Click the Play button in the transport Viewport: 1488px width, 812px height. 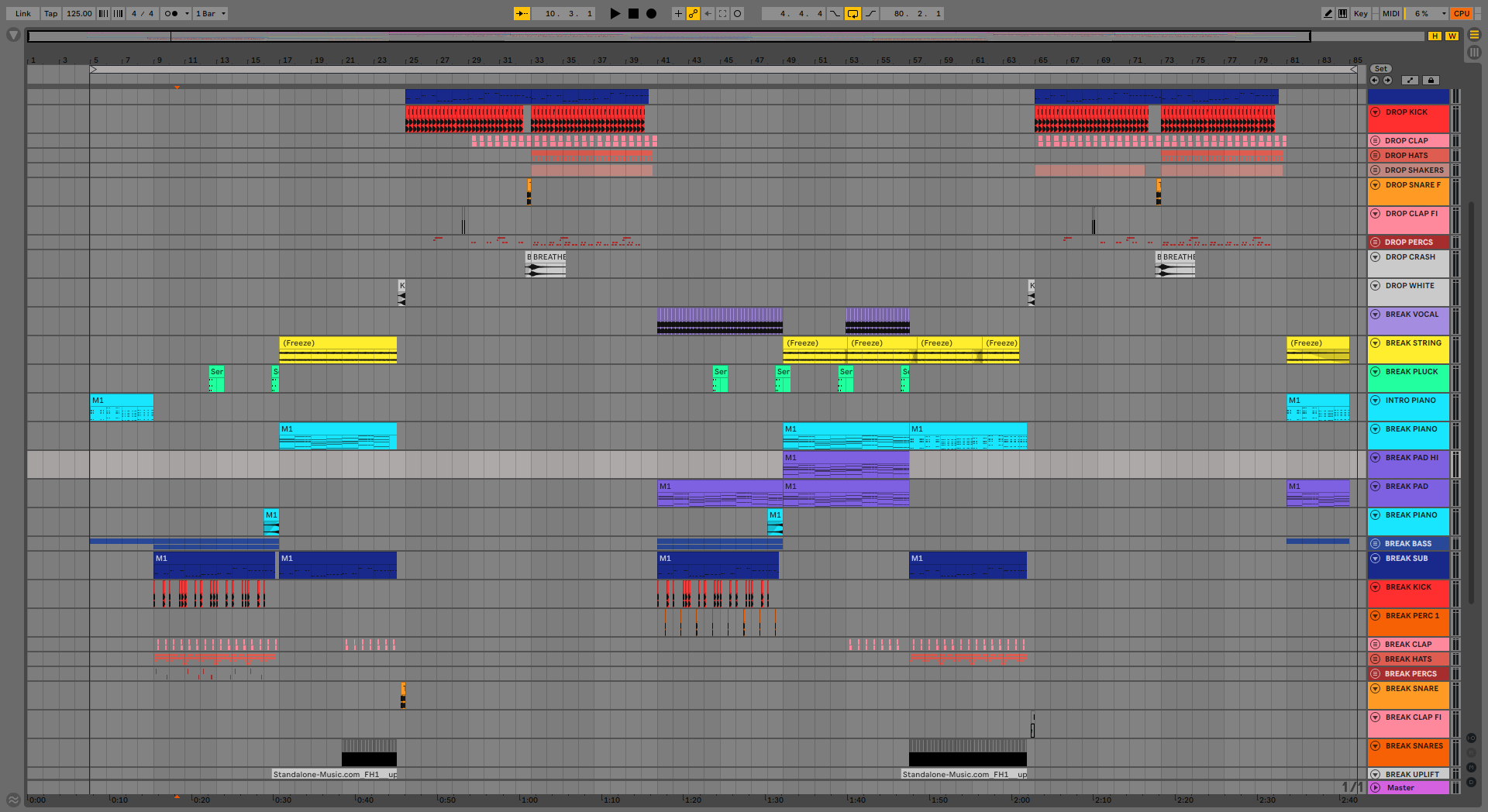click(615, 13)
